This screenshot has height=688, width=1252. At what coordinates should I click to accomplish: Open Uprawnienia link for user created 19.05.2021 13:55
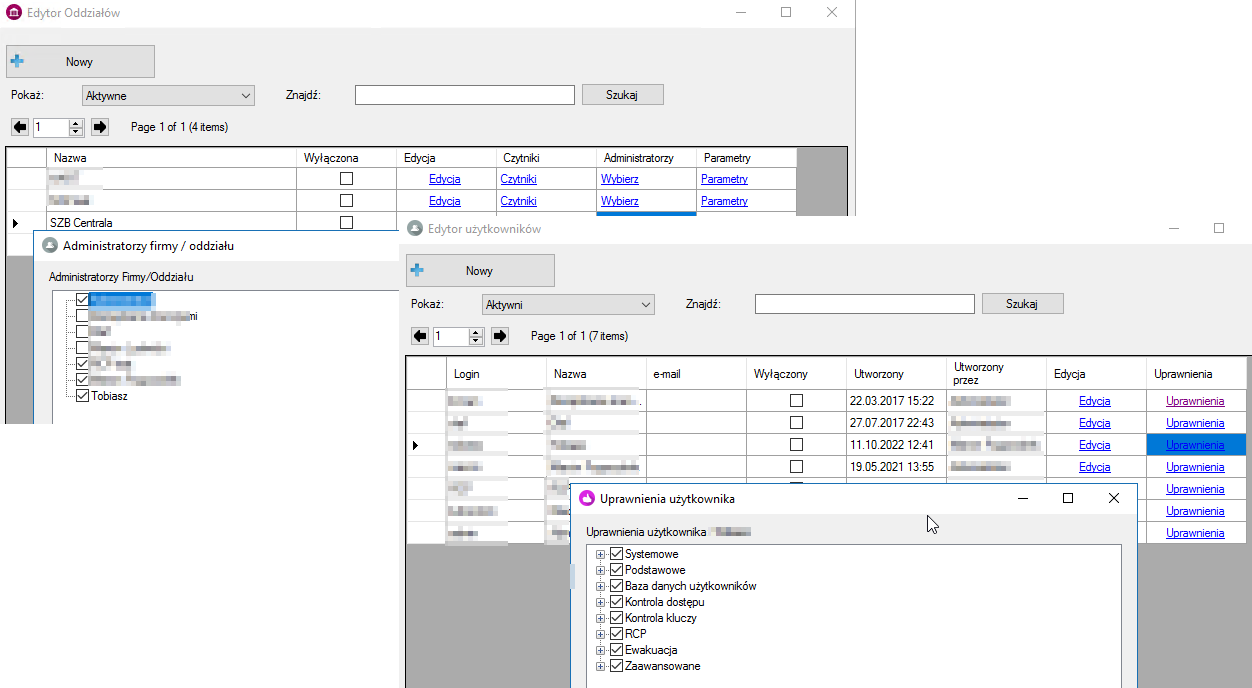[1195, 467]
